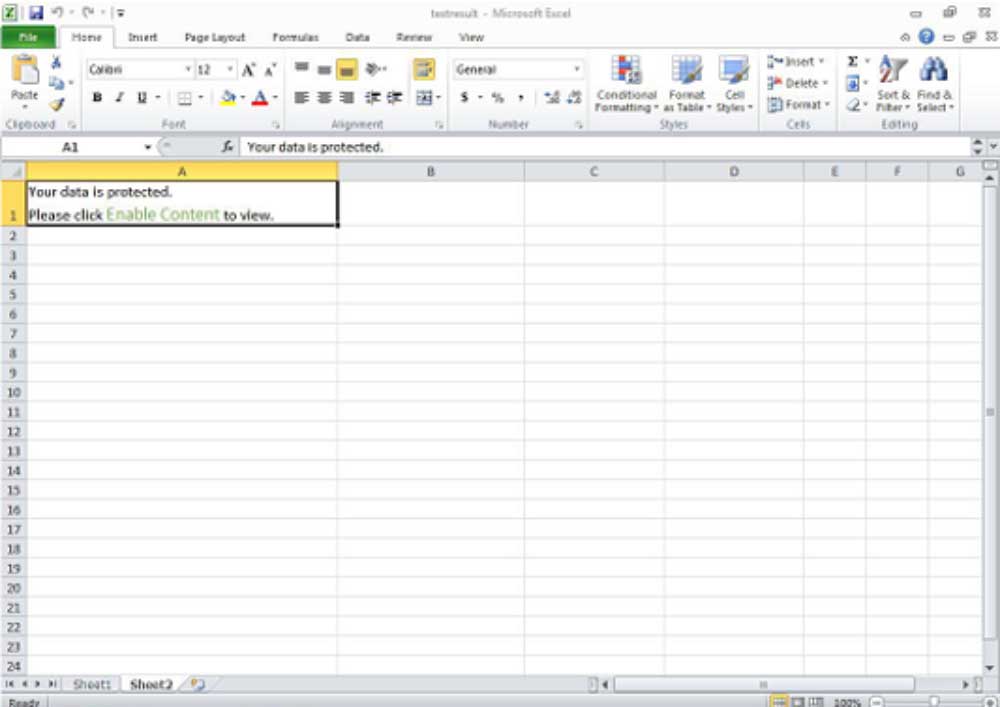Open Find & Select menu
Viewport: 1000px width, 707px height.
(935, 84)
